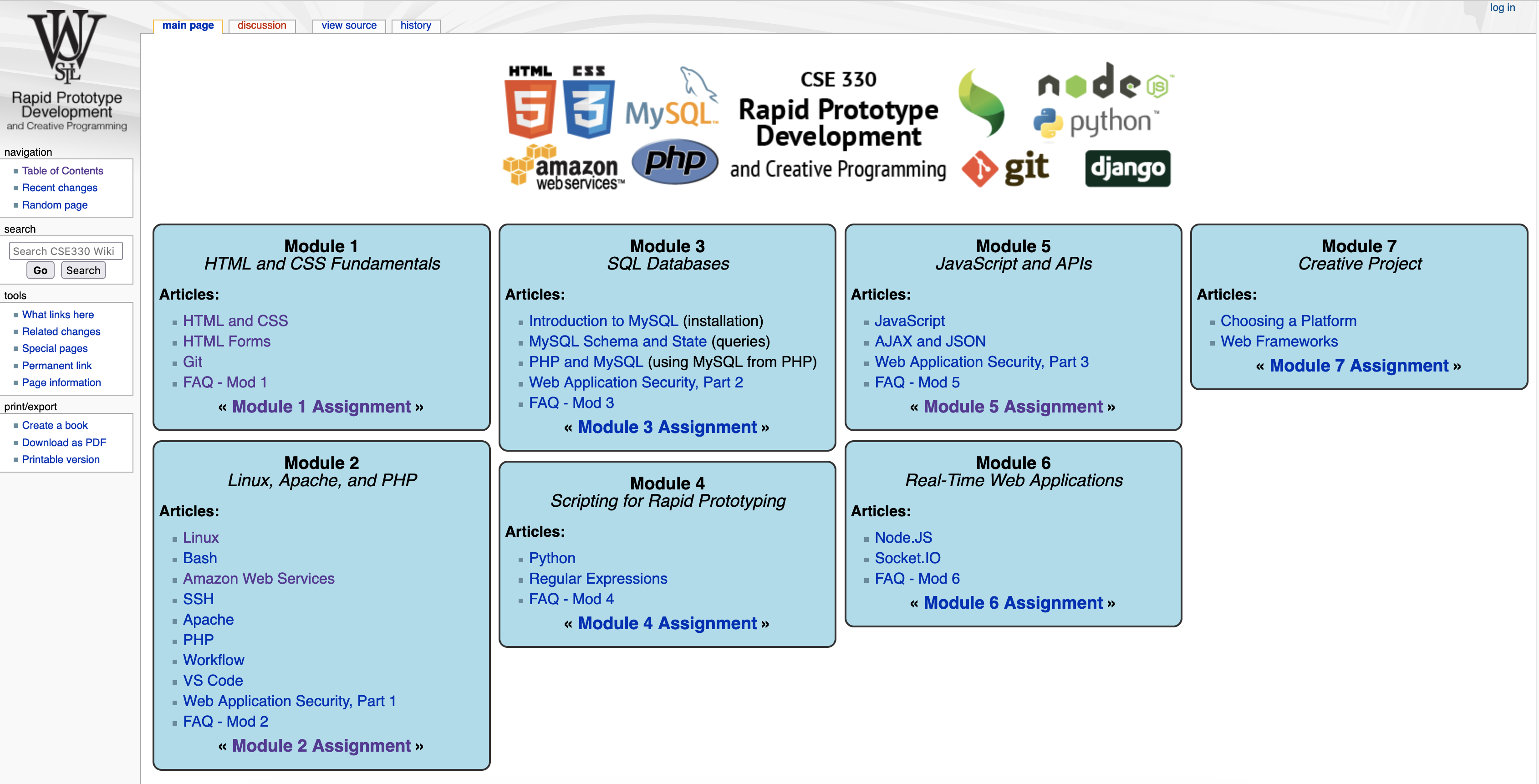Open Page information link
This screenshot has width=1539, height=784.
pyautogui.click(x=61, y=382)
